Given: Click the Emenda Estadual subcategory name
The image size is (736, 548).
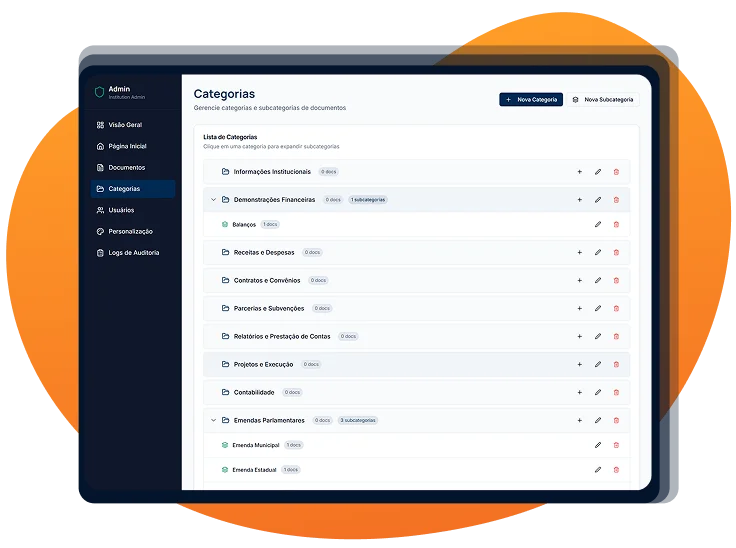Looking at the screenshot, I should (x=254, y=470).
